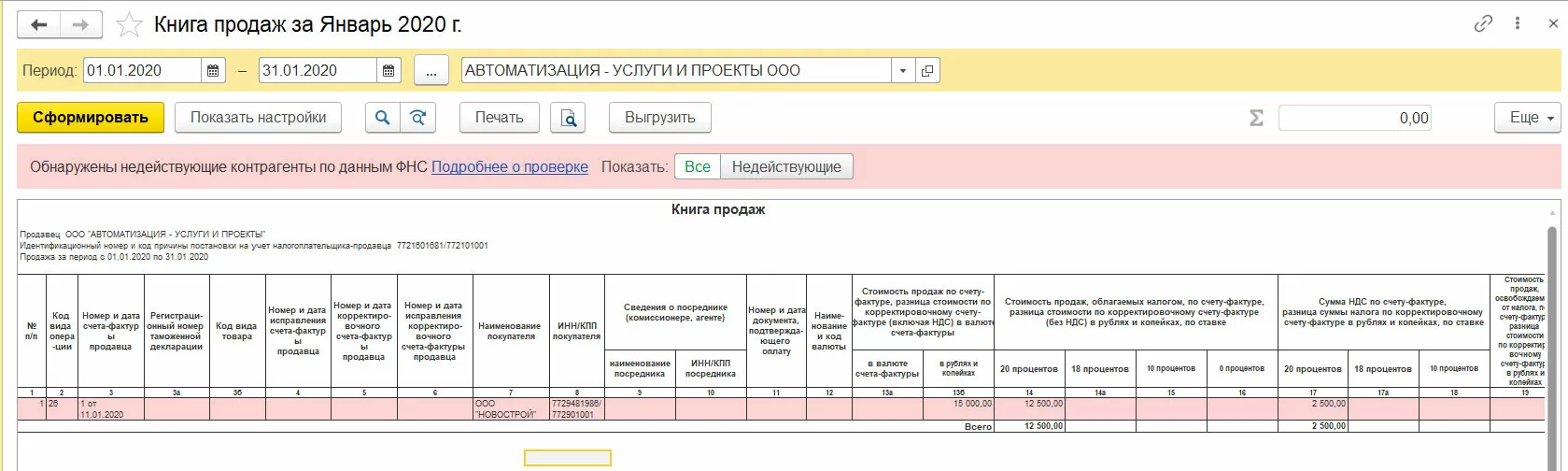Click the Книга продаж report heading
Image resolution: width=1568 pixels, height=471 pixels.
tap(718, 209)
